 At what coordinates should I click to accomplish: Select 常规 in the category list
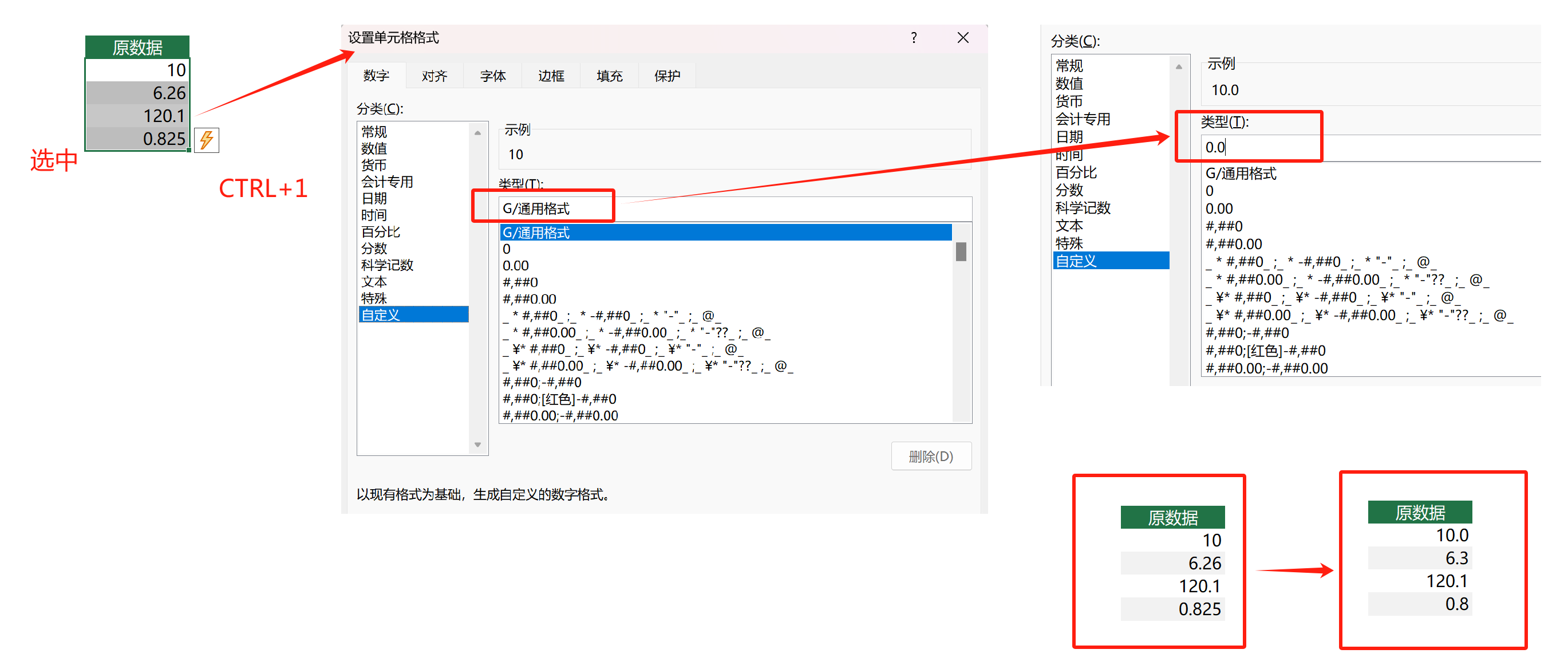click(x=374, y=132)
